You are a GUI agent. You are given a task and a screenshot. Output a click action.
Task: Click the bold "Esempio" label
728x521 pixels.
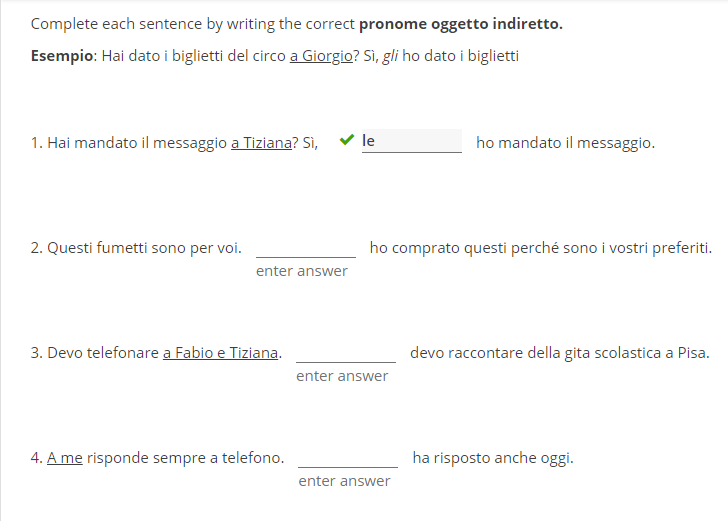point(62,56)
